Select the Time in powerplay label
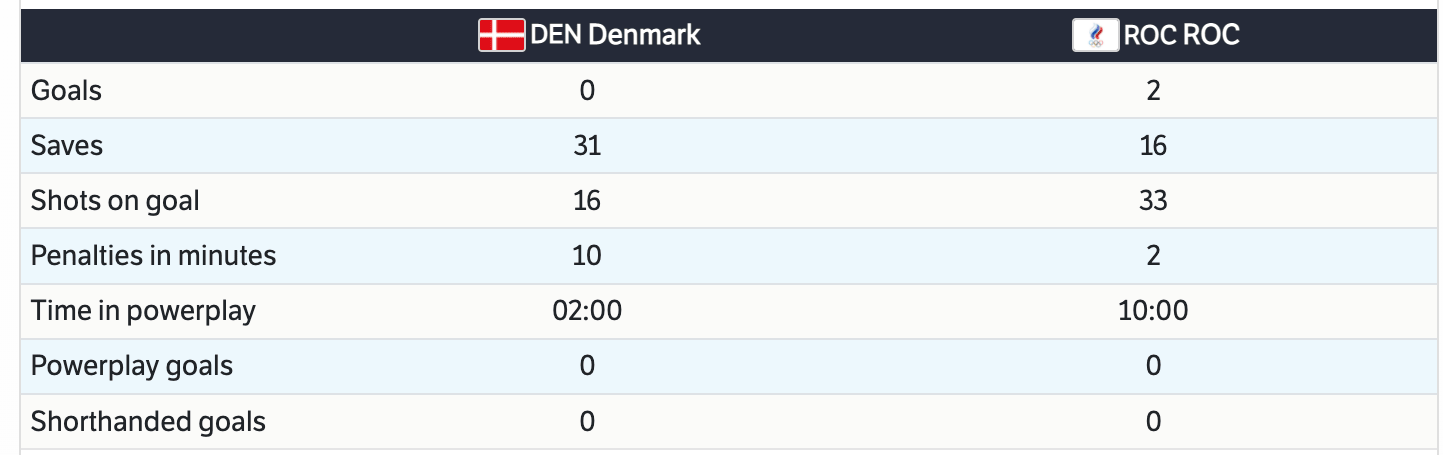The image size is (1443, 455). pos(143,311)
